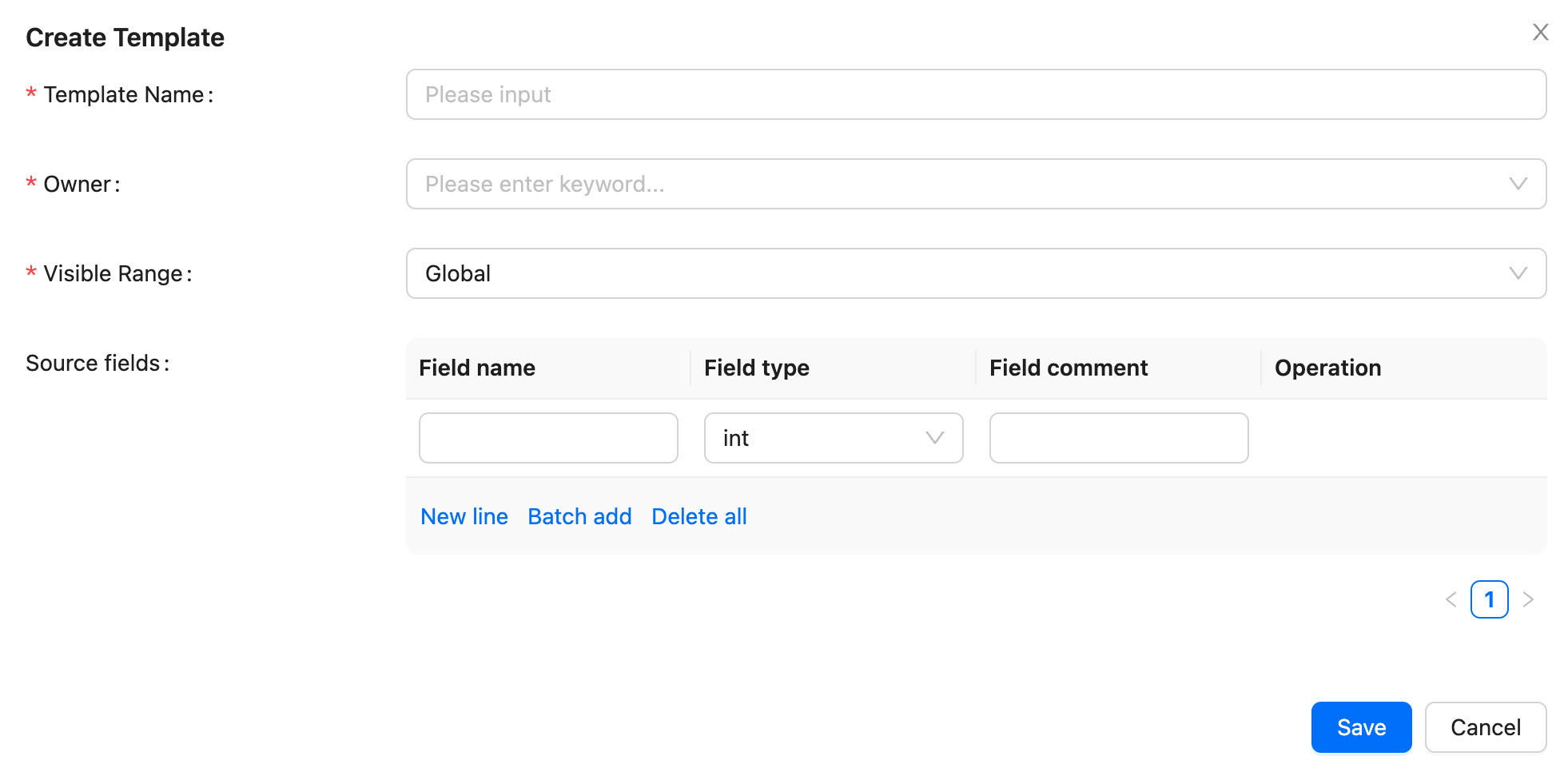This screenshot has height=780, width=1568.
Task: Click the chevron in the int selector
Action: (x=934, y=438)
